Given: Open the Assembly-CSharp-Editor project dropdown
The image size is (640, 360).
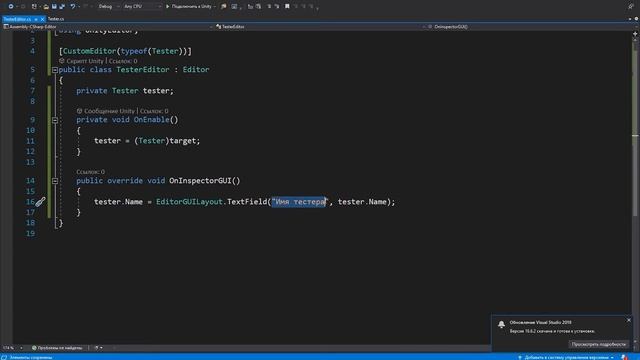Looking at the screenshot, I should 108,27.
